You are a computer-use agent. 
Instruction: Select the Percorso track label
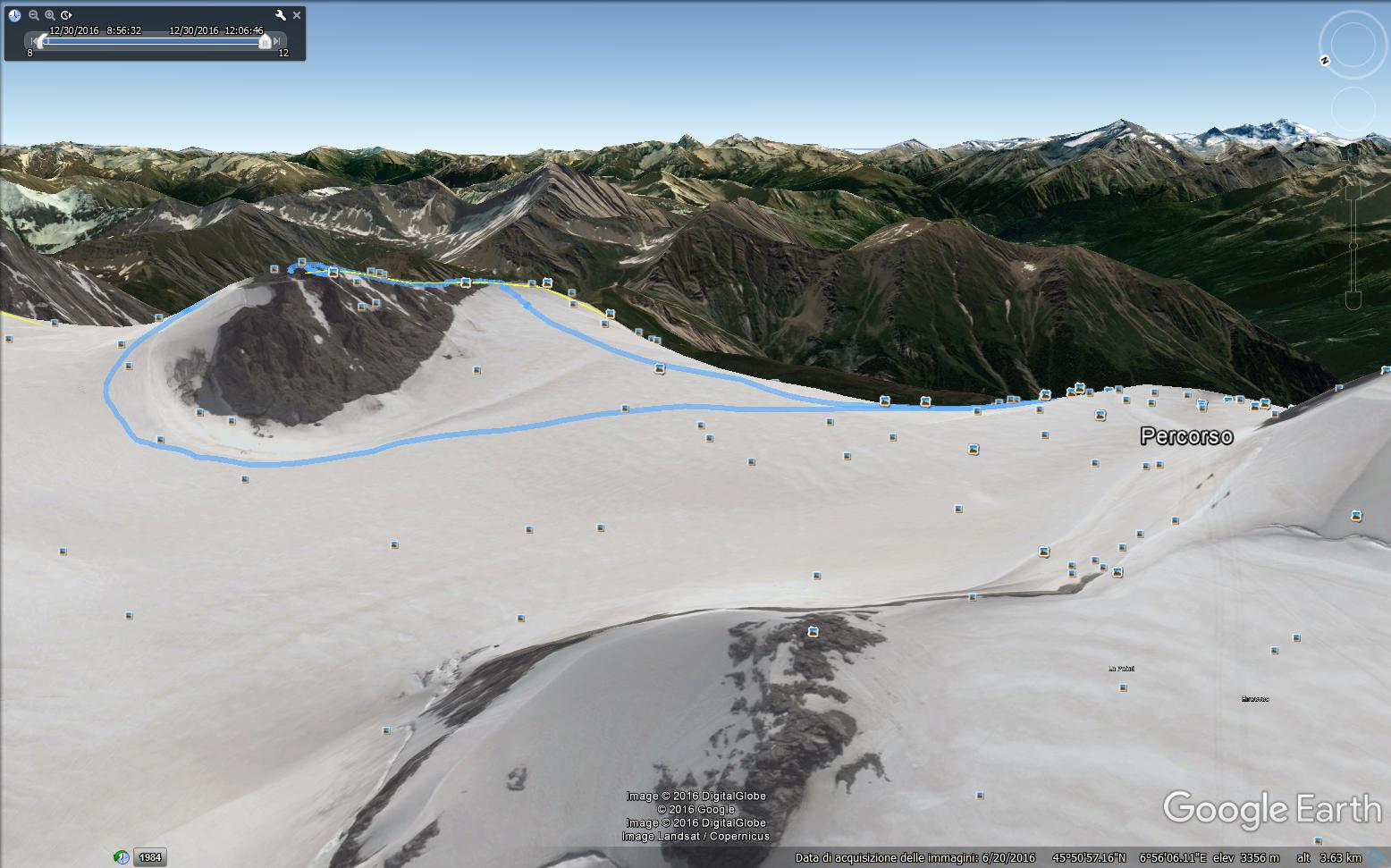[x=1186, y=436]
